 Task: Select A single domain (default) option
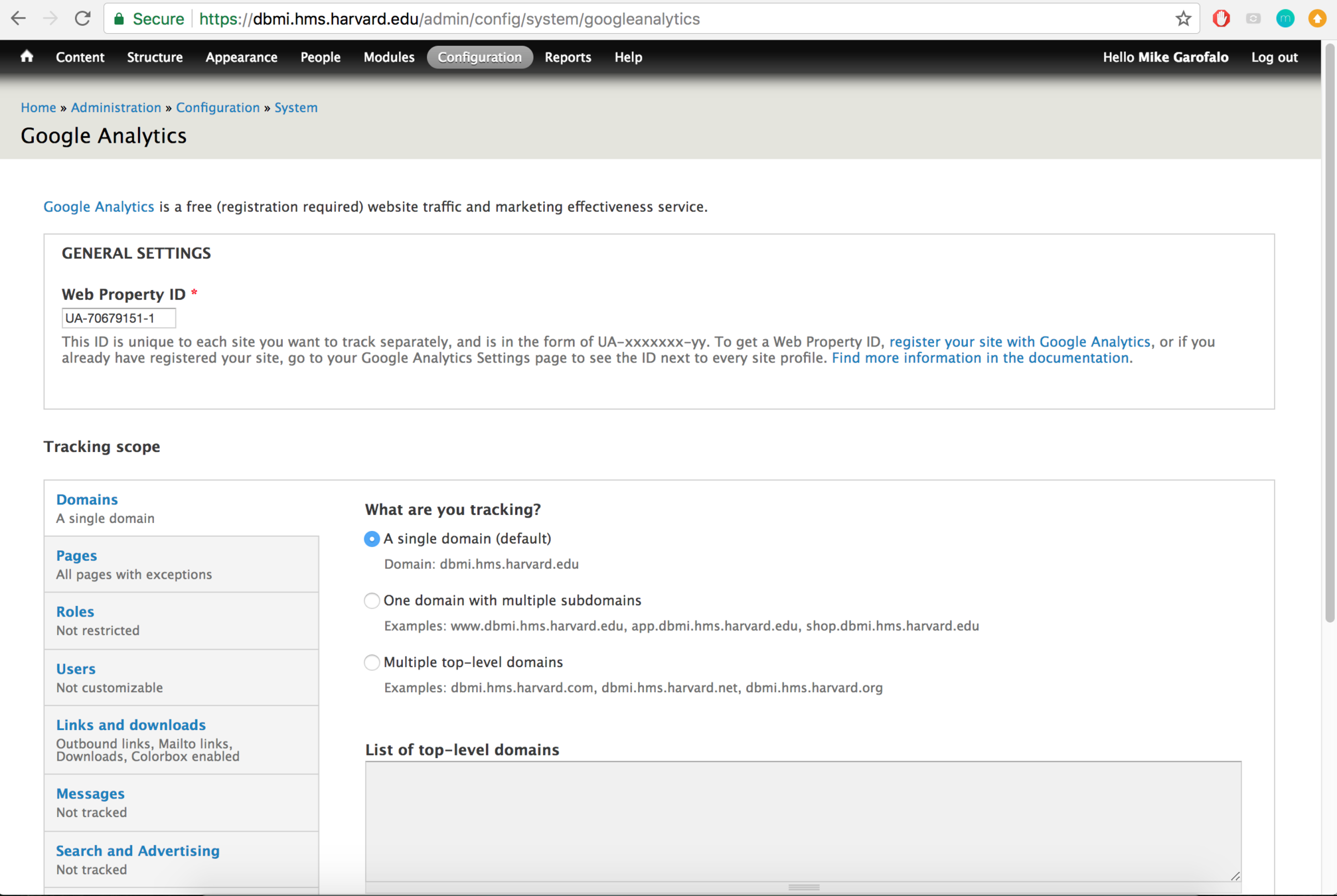tap(372, 539)
